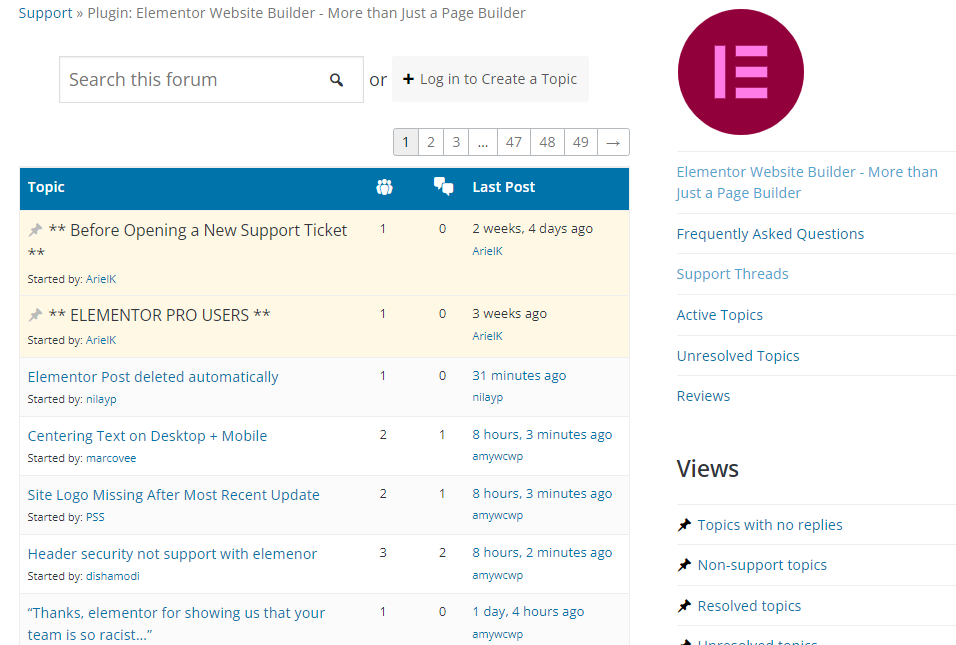Click pin icon beside Before Opening topic
Viewport: 956px width, 645px height.
[x=35, y=230]
